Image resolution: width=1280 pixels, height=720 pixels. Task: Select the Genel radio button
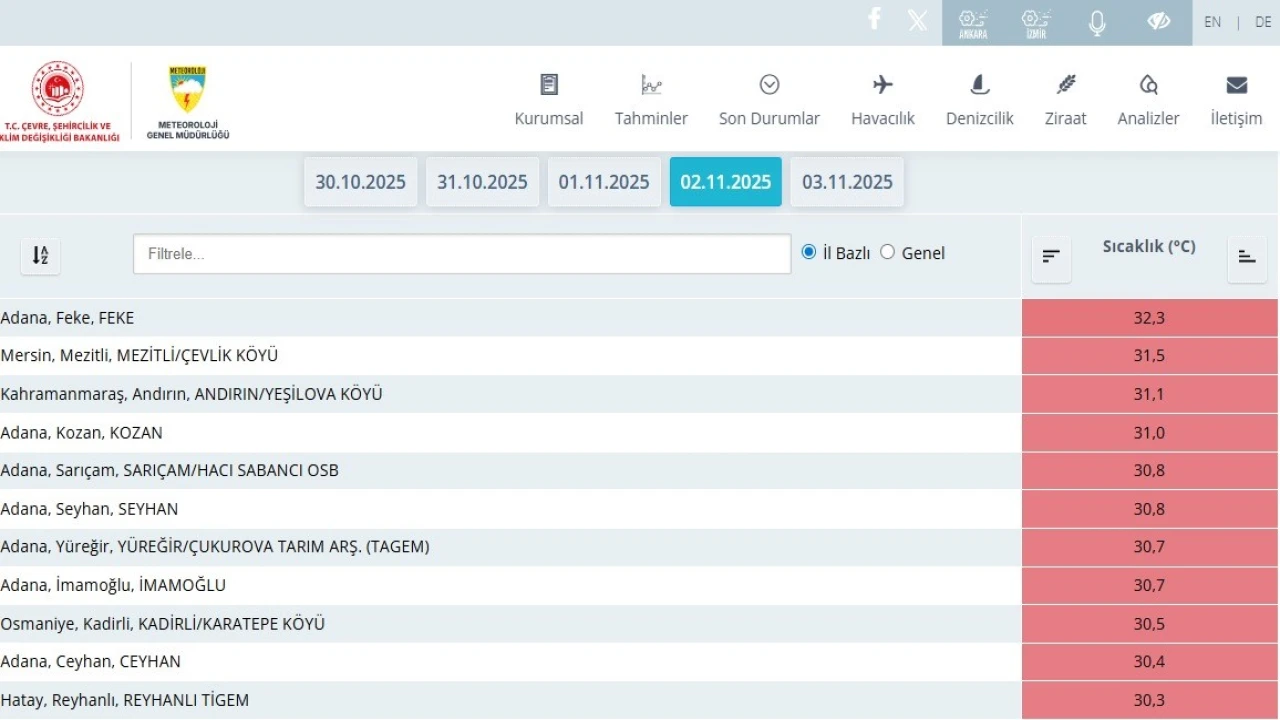click(888, 252)
